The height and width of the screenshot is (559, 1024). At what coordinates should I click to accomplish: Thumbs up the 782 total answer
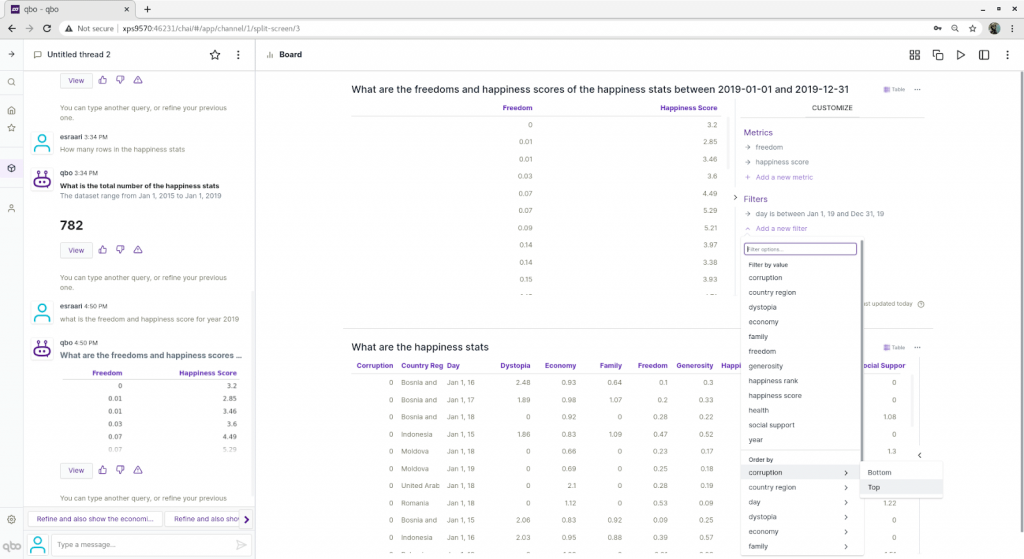click(x=103, y=249)
